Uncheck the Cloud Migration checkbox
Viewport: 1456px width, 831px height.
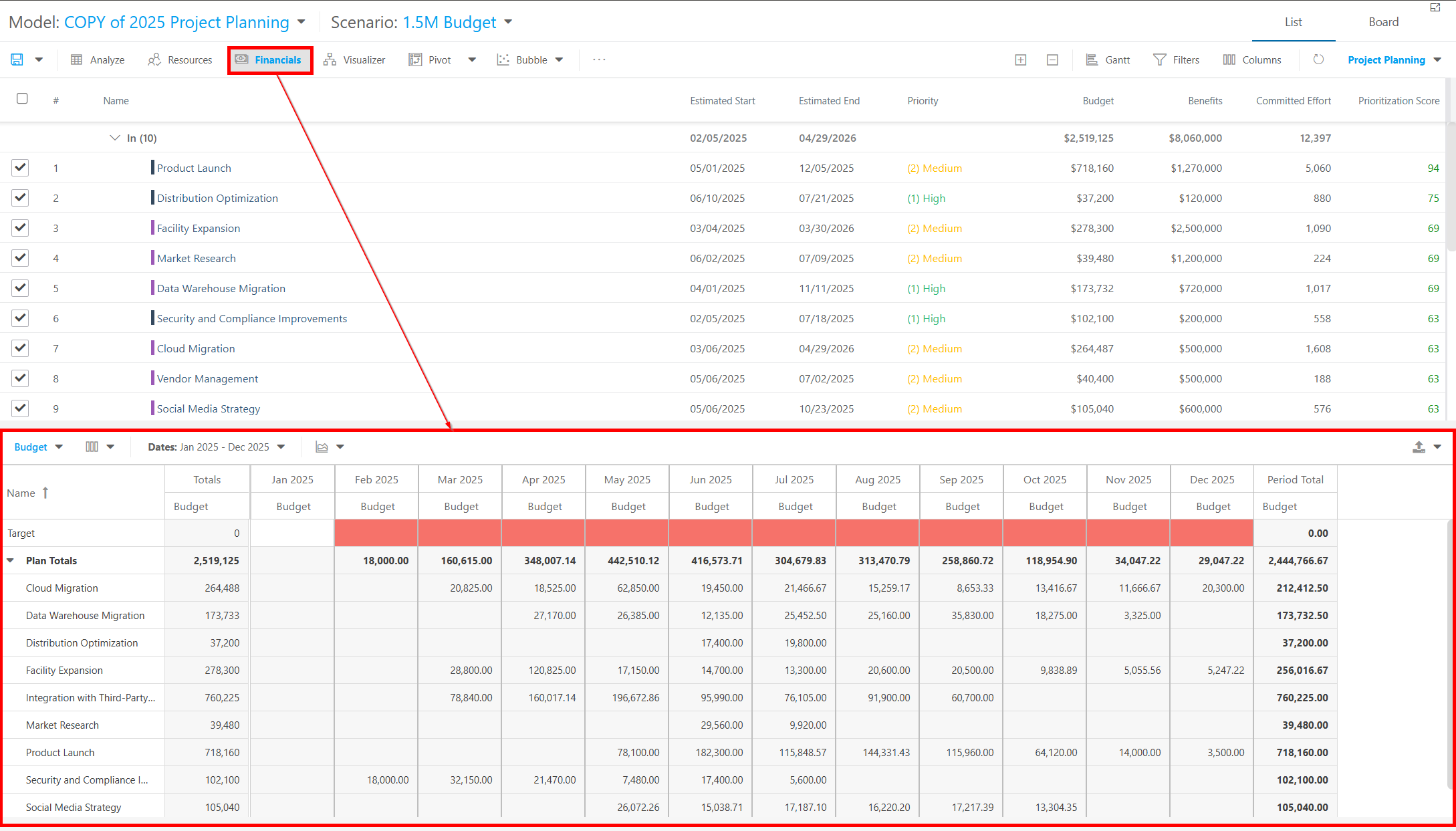point(20,348)
